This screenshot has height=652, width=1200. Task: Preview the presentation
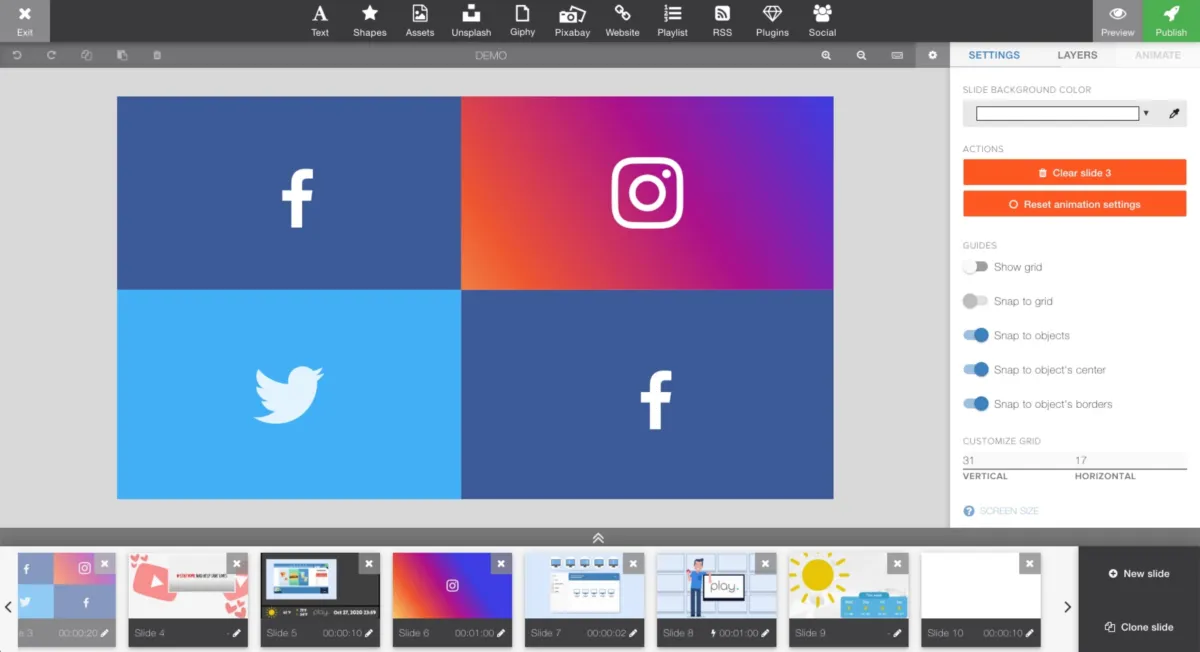[x=1118, y=21]
